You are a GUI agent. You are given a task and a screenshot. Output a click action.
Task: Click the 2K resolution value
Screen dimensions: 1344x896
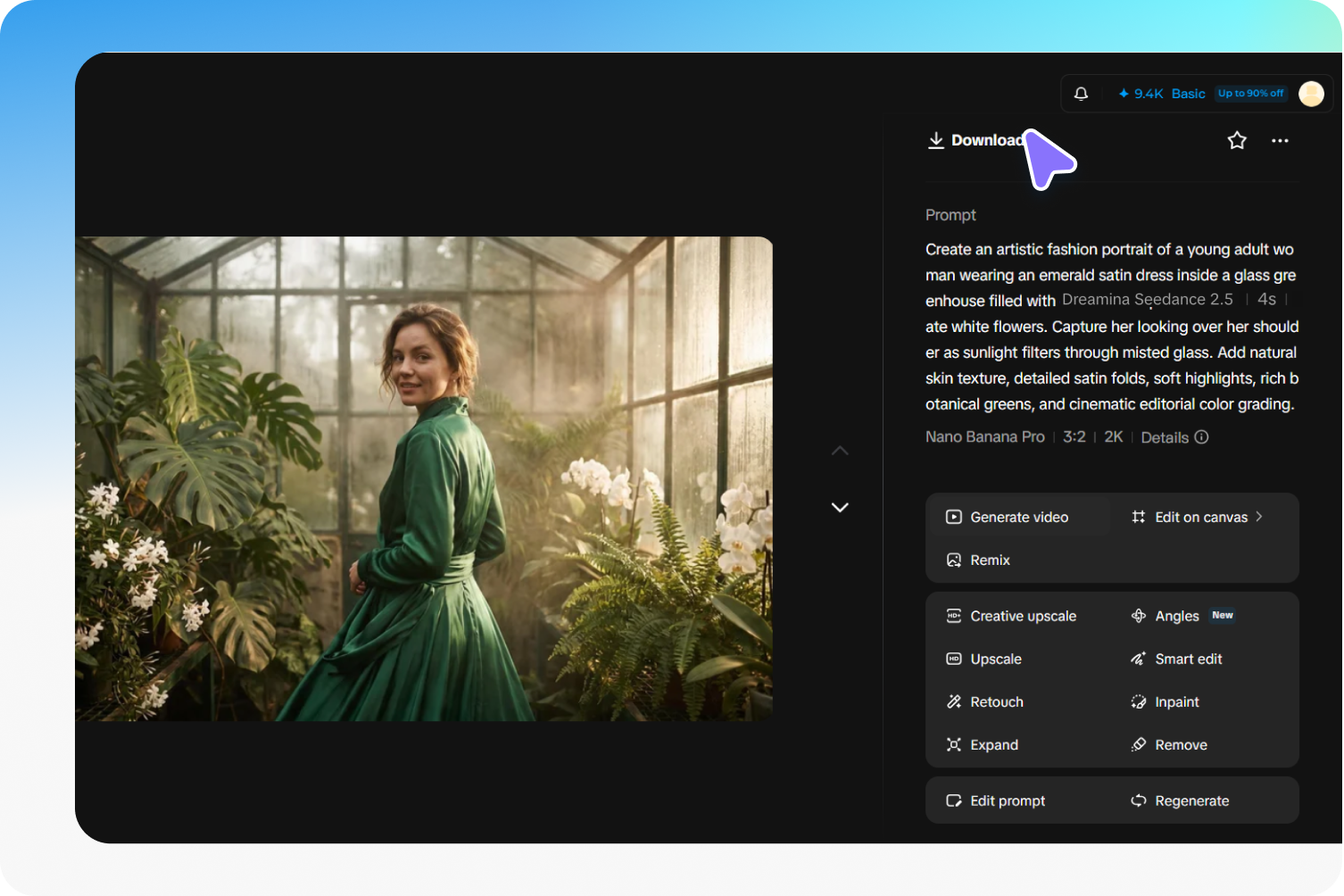[1113, 436]
